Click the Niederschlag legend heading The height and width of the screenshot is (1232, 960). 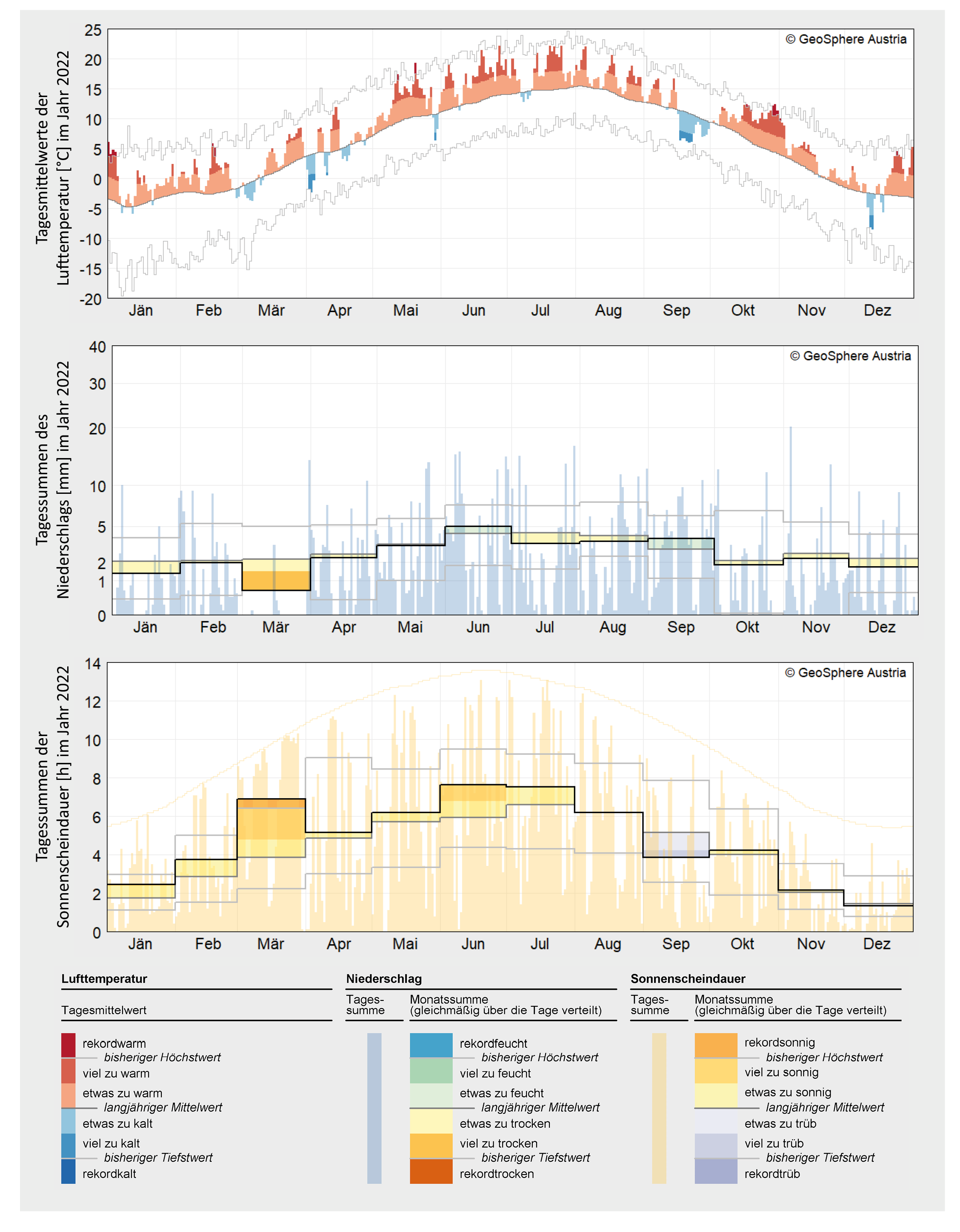[384, 979]
